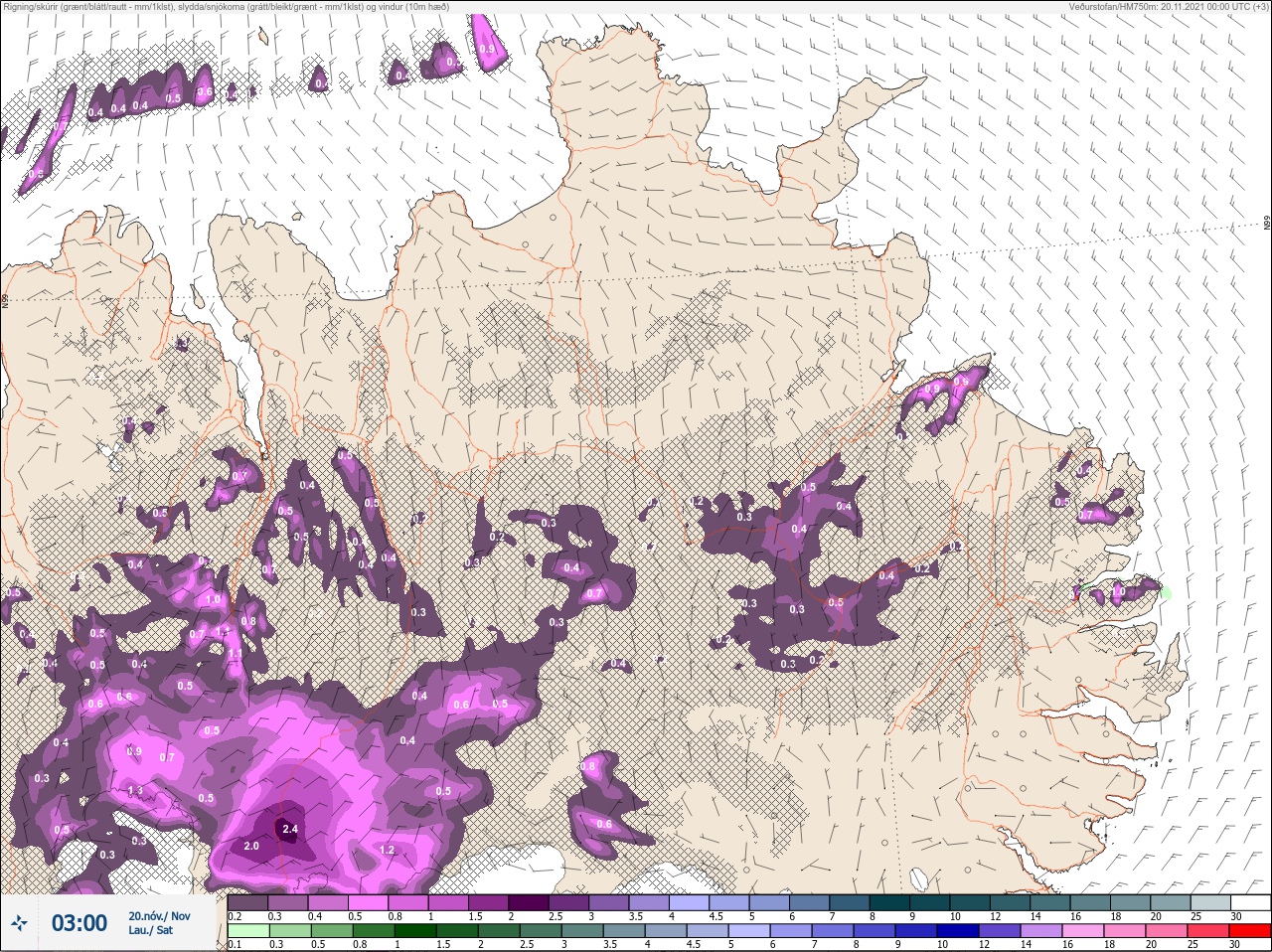Click the 1.3 precipitation value on the map
Screen dimensions: 1272x952
[x=136, y=790]
